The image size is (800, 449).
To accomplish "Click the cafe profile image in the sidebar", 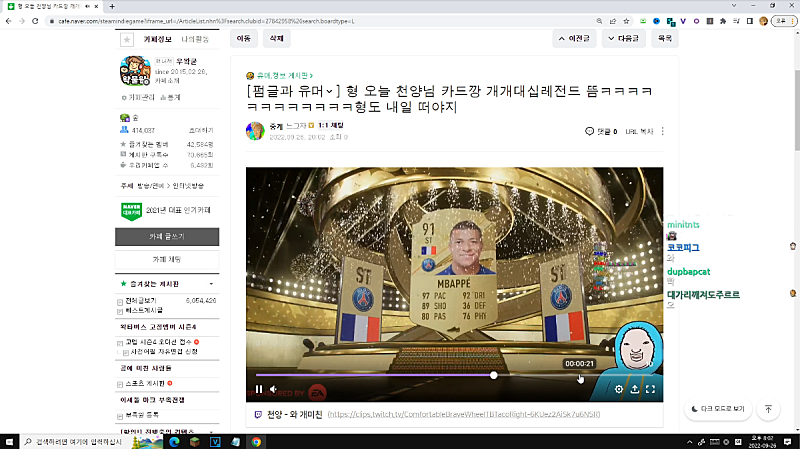I will click(135, 71).
